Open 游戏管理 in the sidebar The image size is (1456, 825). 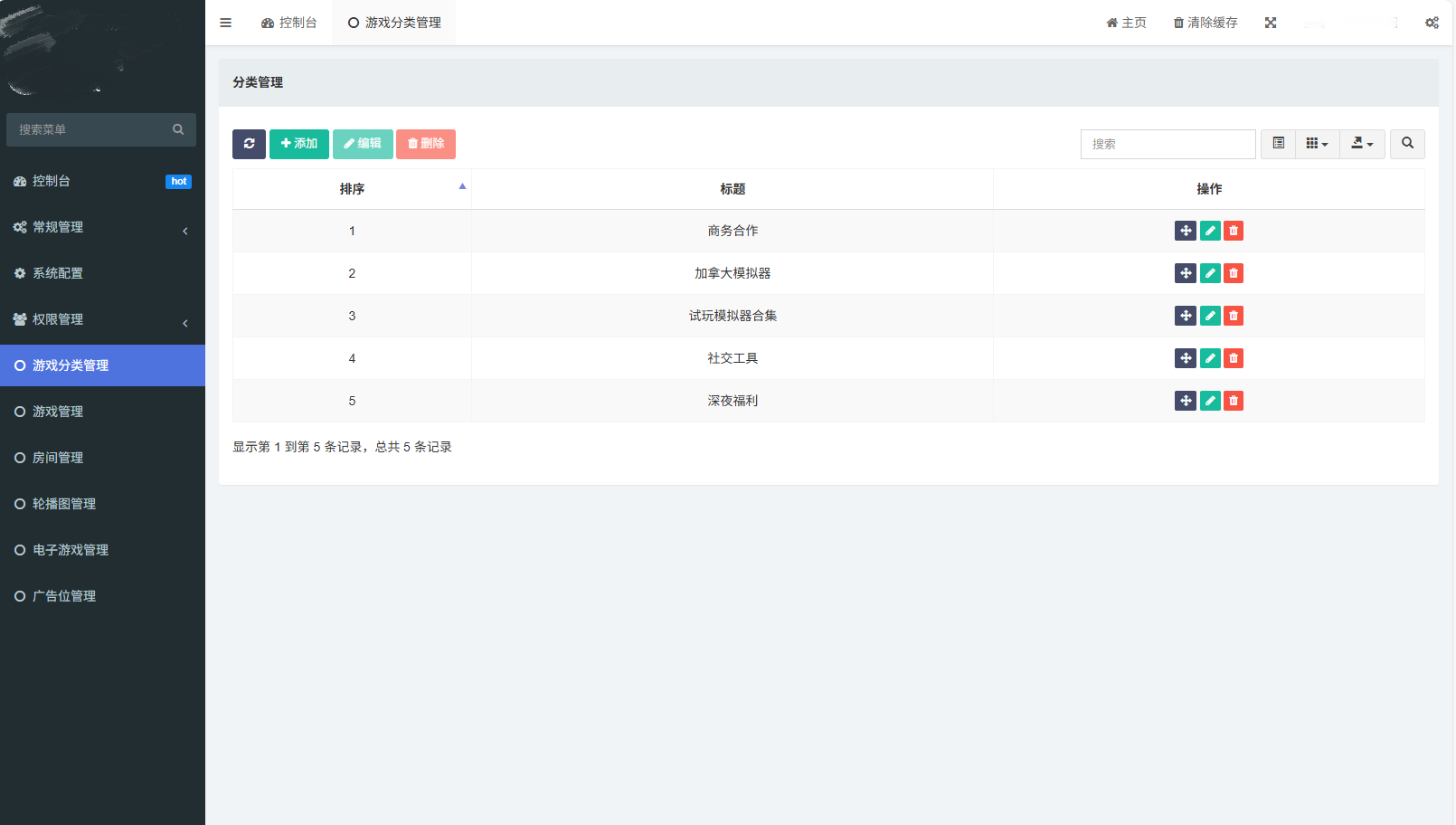[x=58, y=412]
